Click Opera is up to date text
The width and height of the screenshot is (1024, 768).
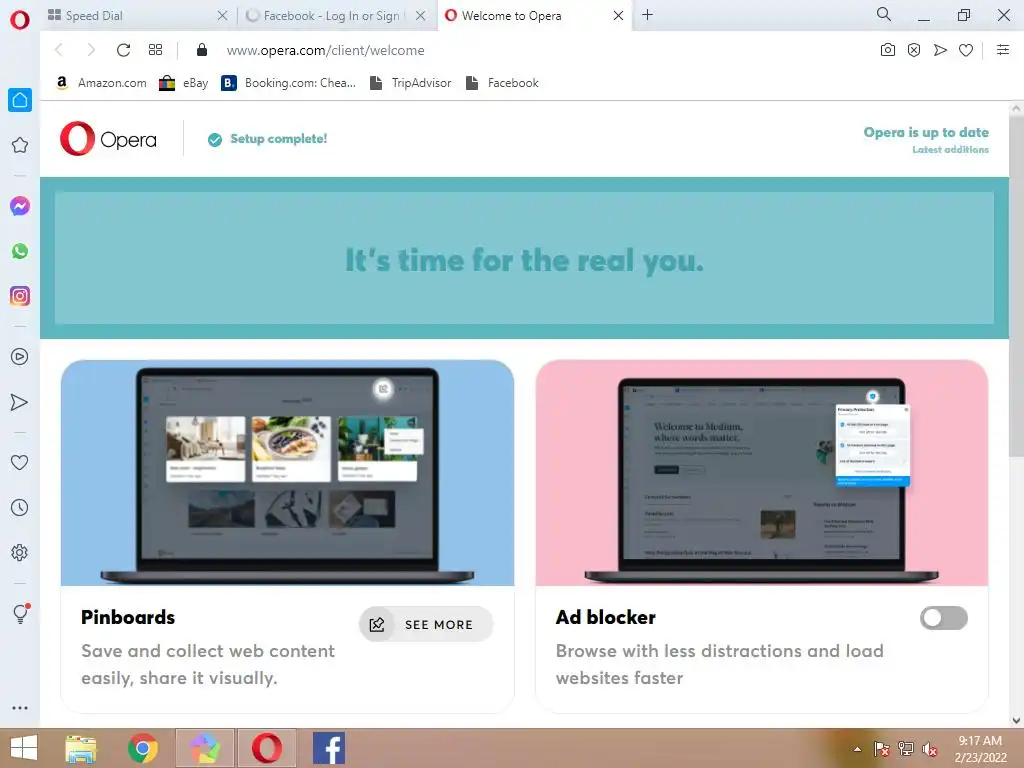[x=926, y=133]
